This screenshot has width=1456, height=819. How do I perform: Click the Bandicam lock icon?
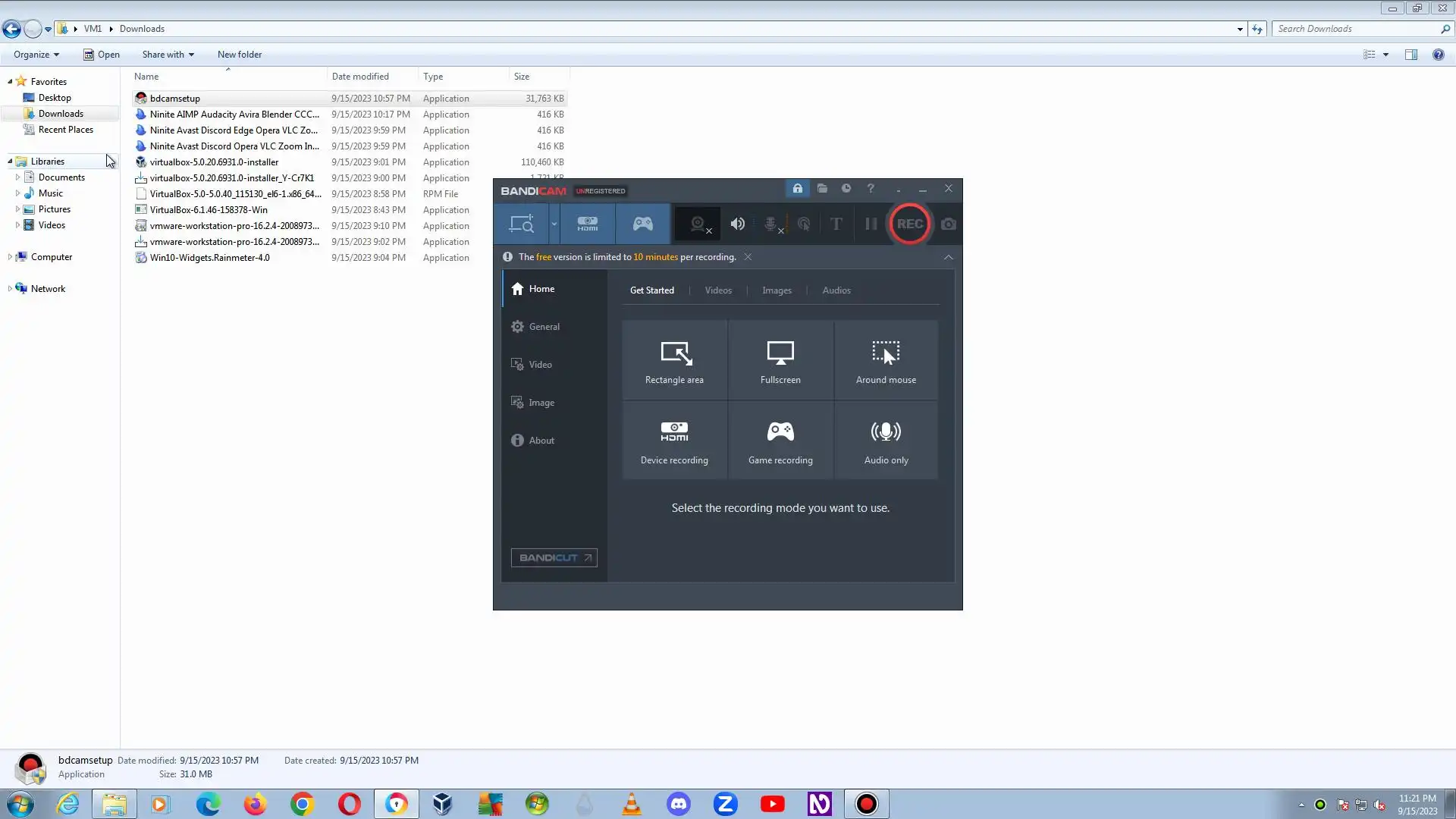pos(797,189)
